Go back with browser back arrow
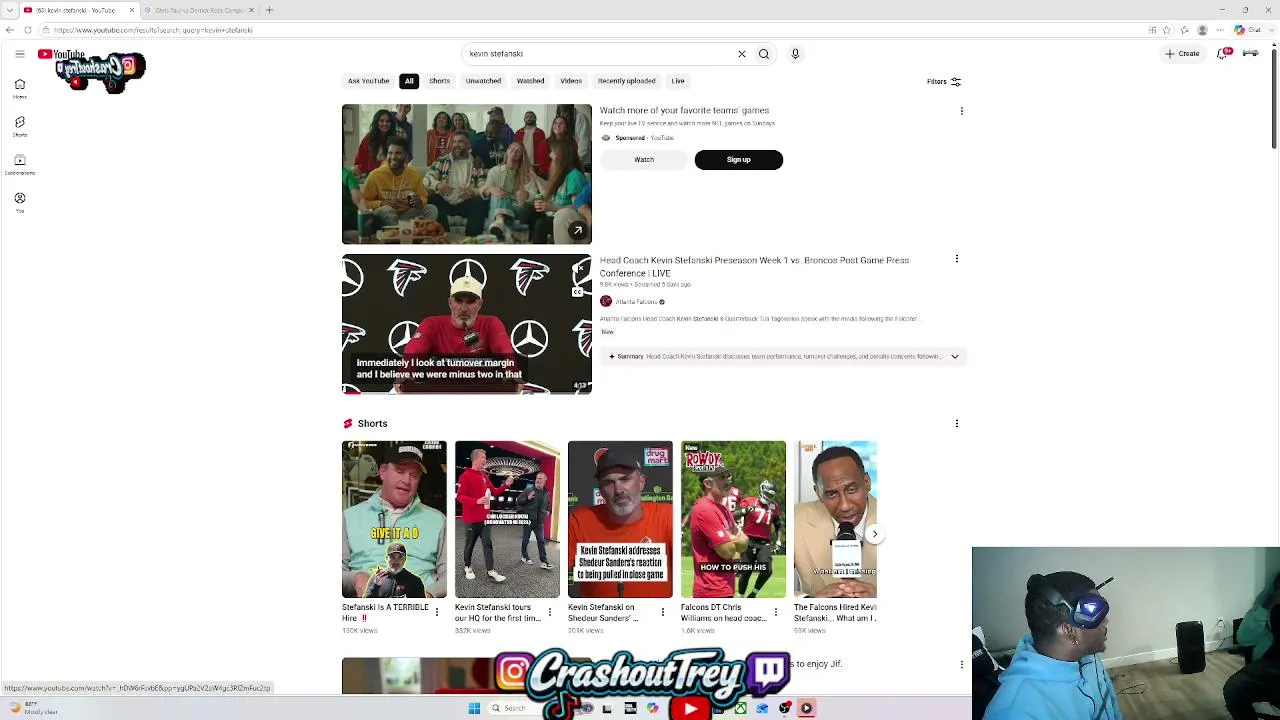This screenshot has height=720, width=1280. [x=9, y=30]
